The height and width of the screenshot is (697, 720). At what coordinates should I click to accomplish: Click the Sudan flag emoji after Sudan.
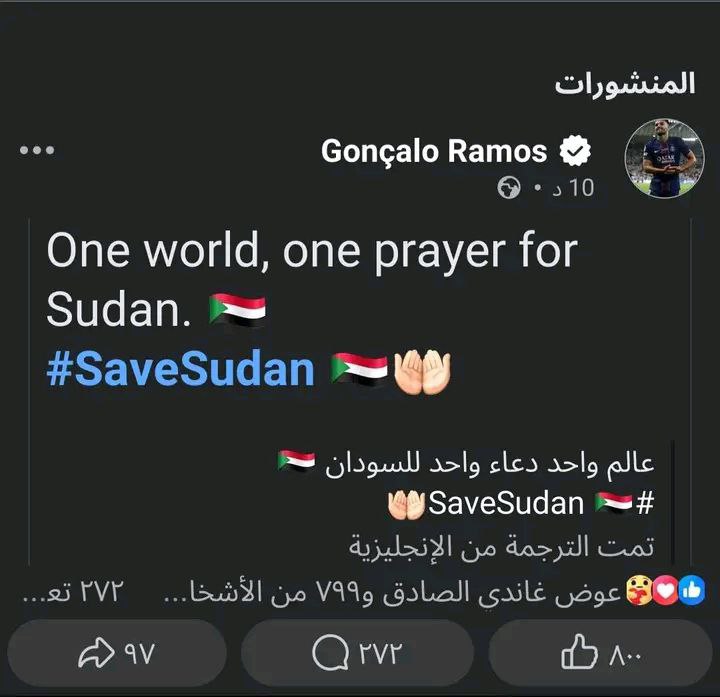point(237,310)
